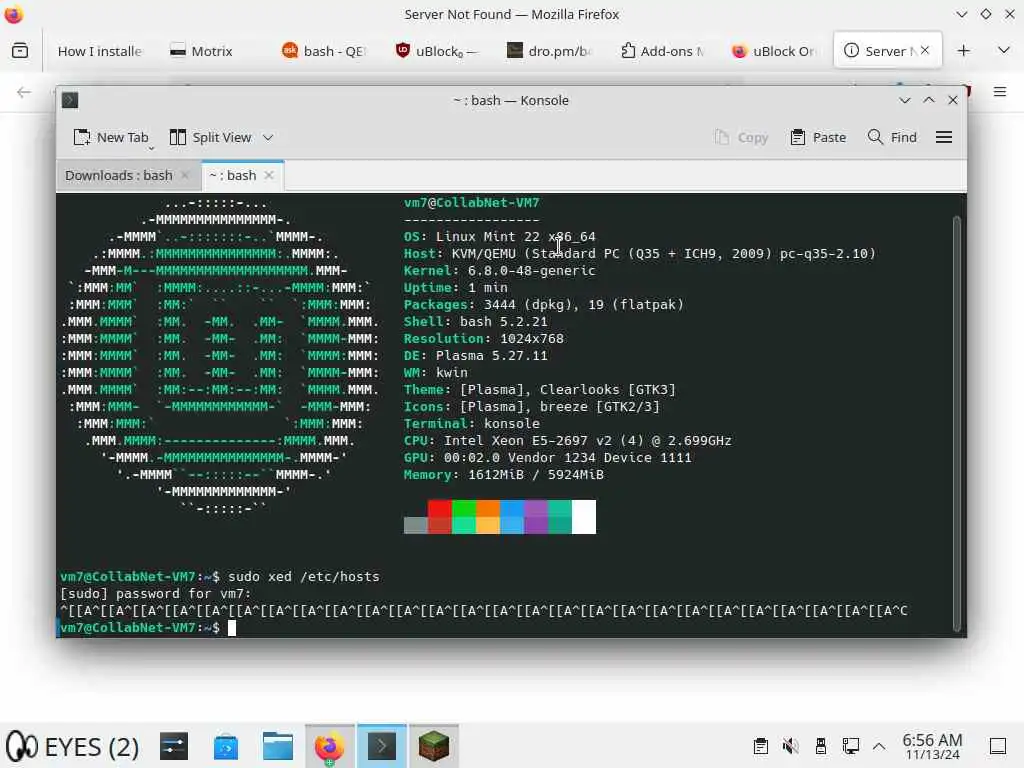
Task: Open a new Konsole tab
Action: pos(111,137)
